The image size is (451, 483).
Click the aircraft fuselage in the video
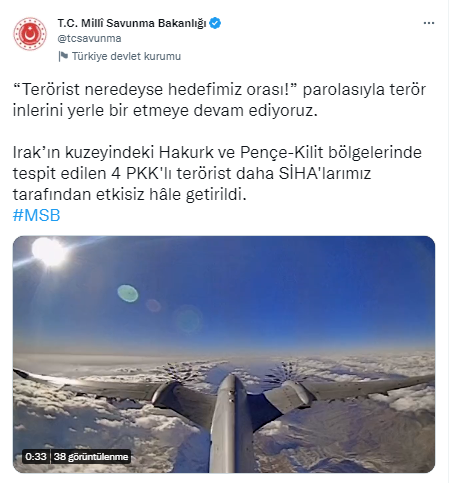[x=231, y=423]
